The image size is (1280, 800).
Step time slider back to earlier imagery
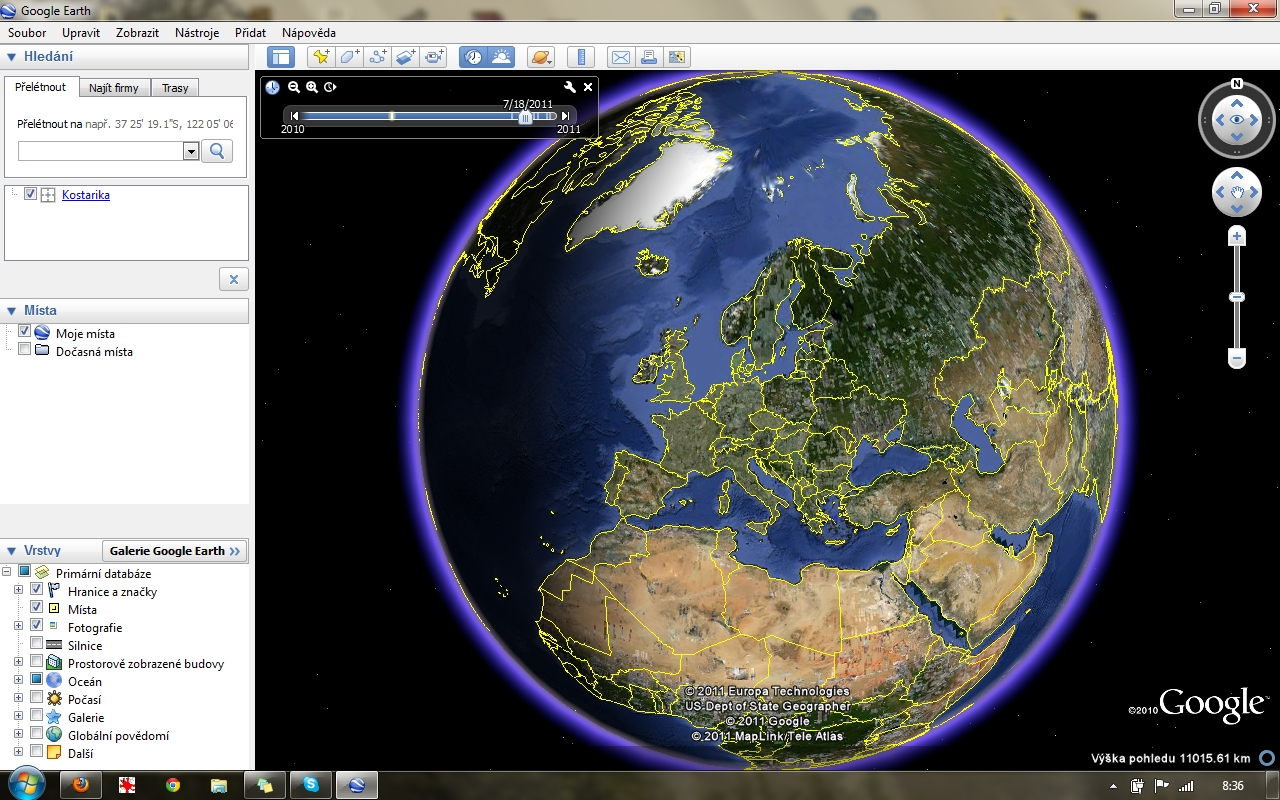[x=294, y=116]
